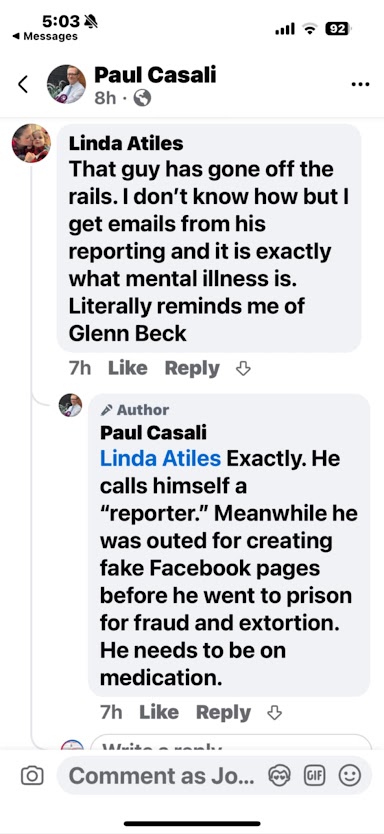Open camera to attach a photo
The height and width of the screenshot is (834, 384).
tap(32, 776)
